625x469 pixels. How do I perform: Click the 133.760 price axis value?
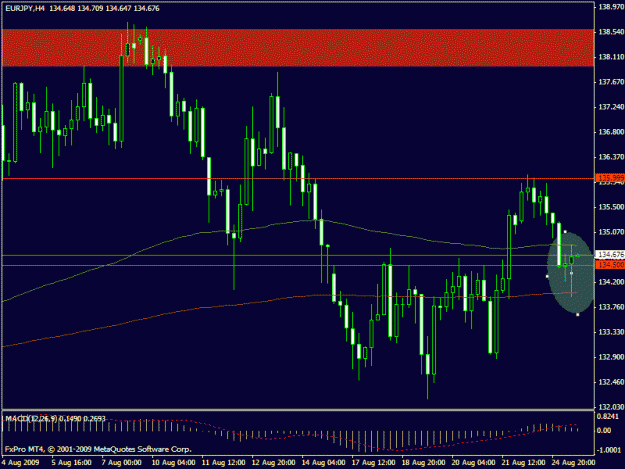click(611, 307)
